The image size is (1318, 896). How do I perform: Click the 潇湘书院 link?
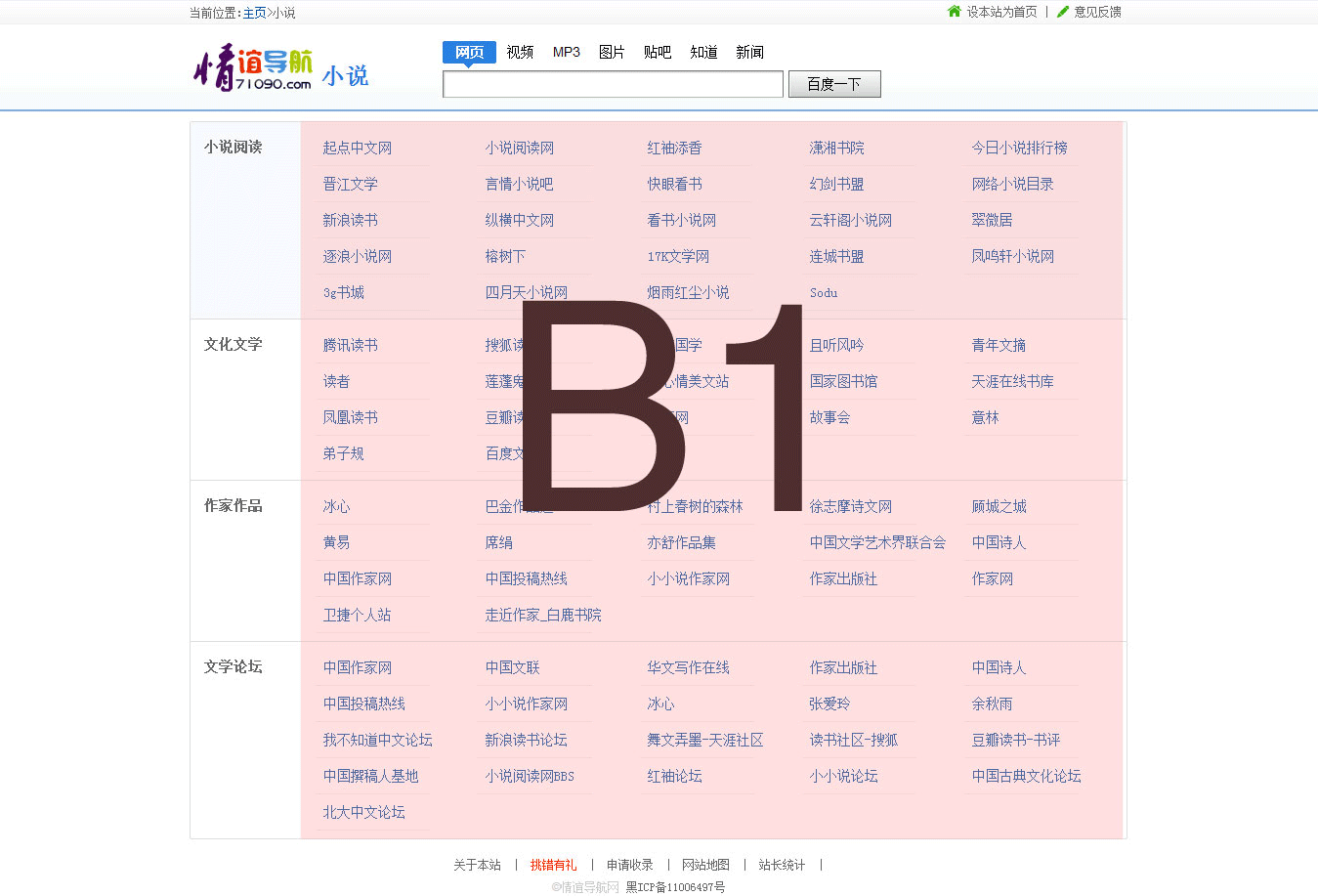(837, 148)
